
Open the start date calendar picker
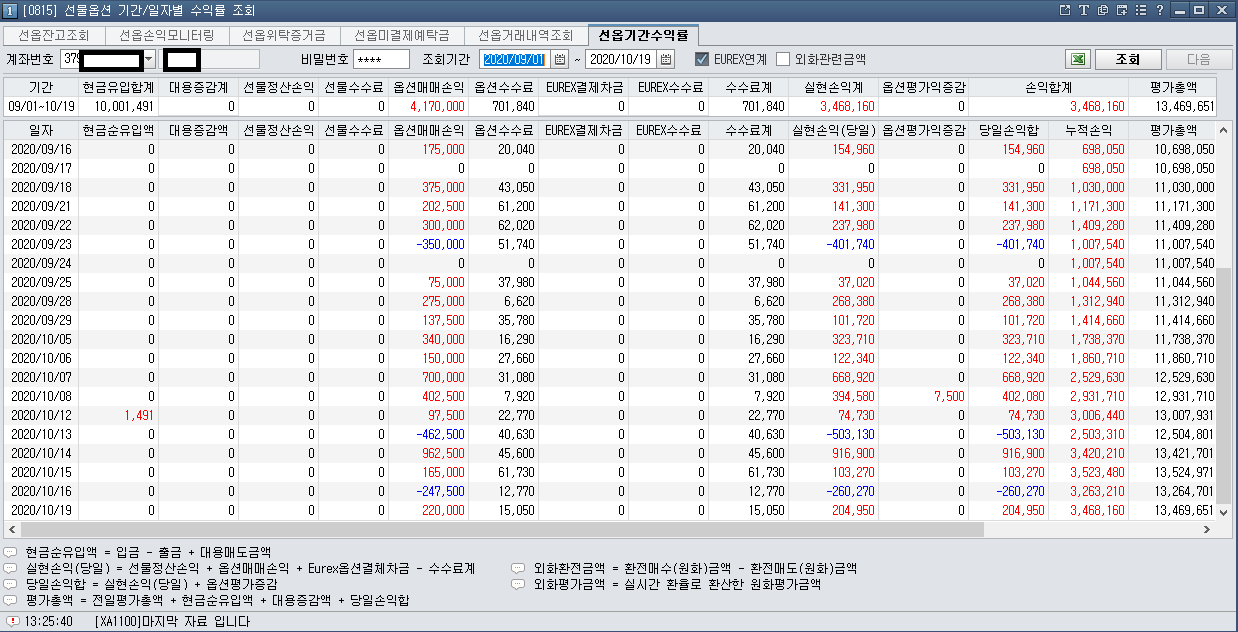coord(560,59)
